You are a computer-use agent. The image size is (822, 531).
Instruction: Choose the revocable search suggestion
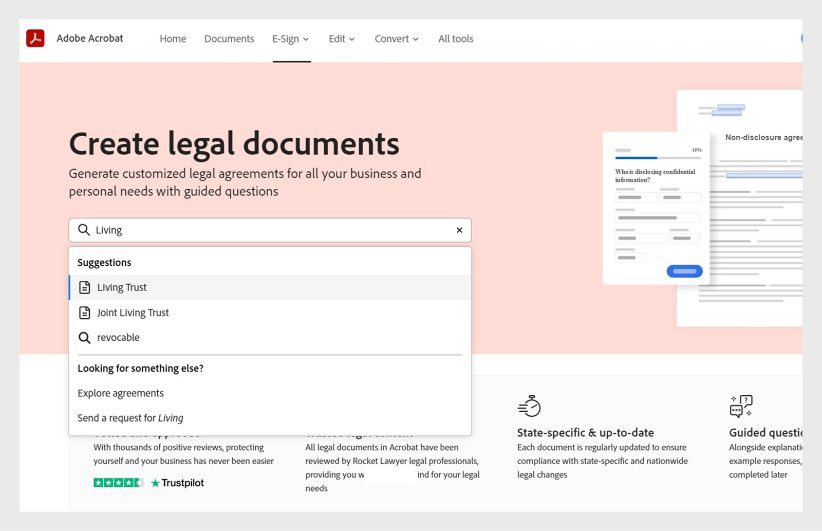[x=270, y=338]
